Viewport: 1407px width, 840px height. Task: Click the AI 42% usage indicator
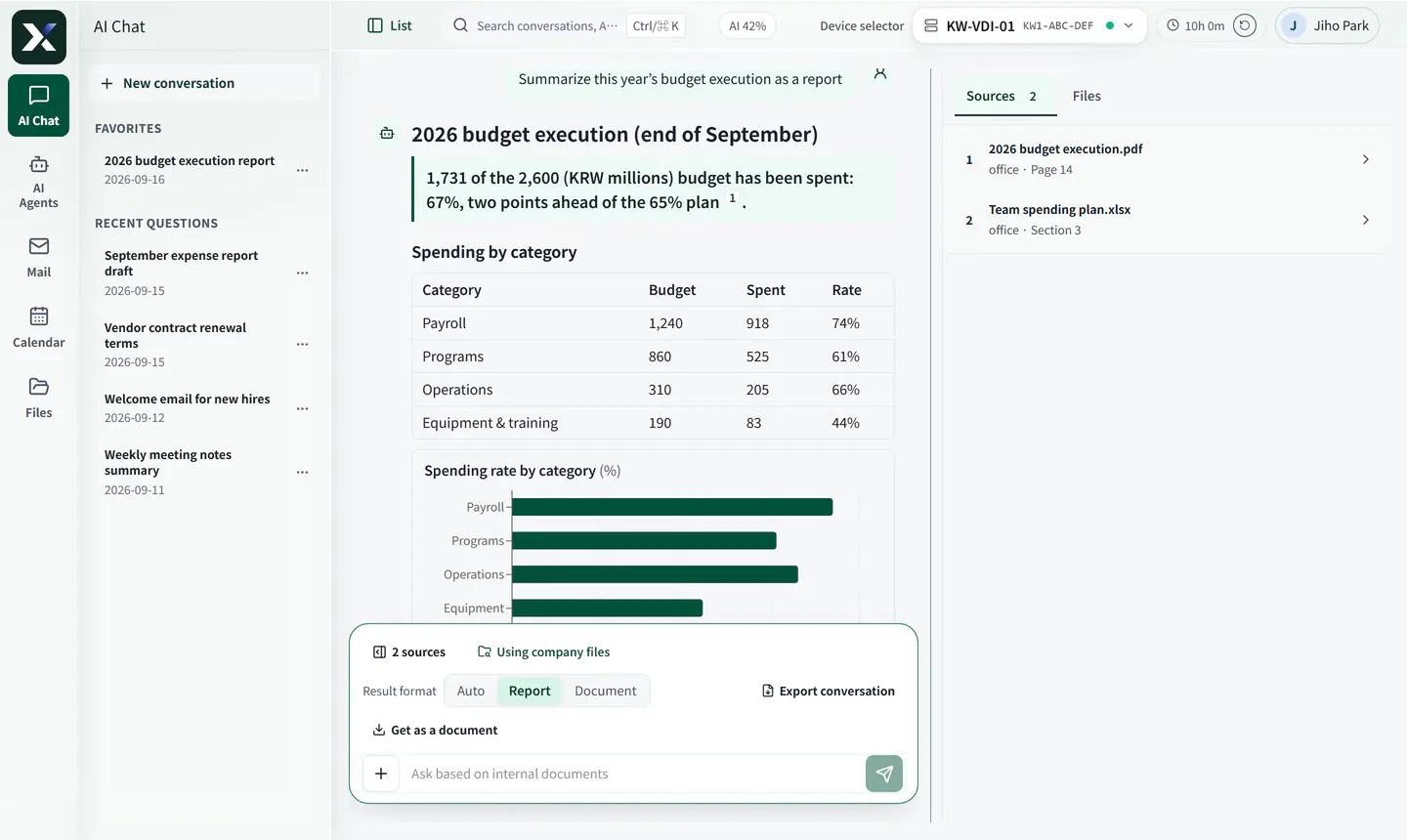pos(747,25)
